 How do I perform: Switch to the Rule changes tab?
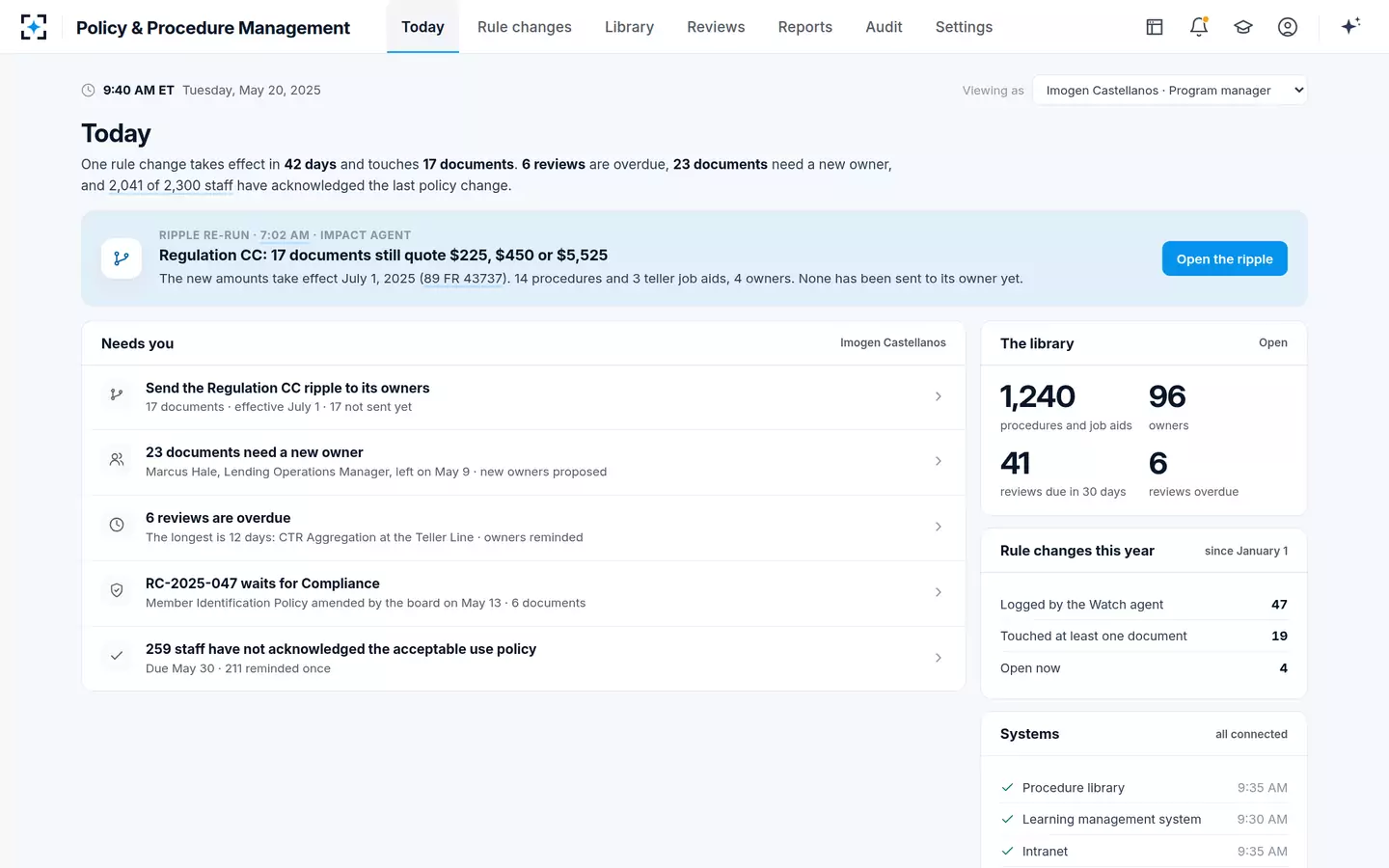pyautogui.click(x=525, y=27)
